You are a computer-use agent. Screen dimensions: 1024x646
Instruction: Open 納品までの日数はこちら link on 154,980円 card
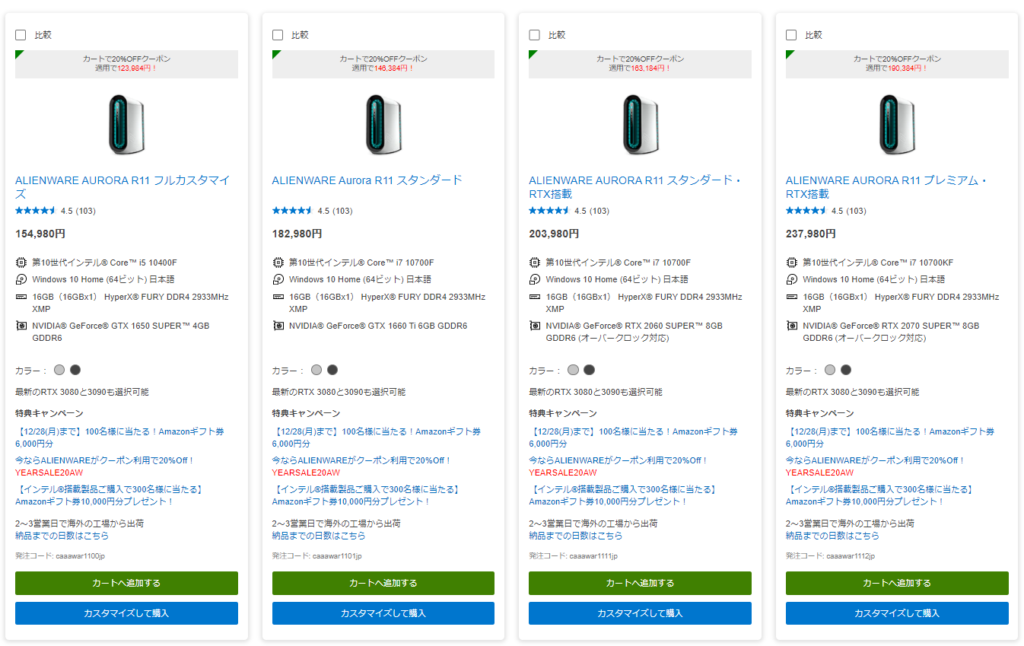[62, 536]
